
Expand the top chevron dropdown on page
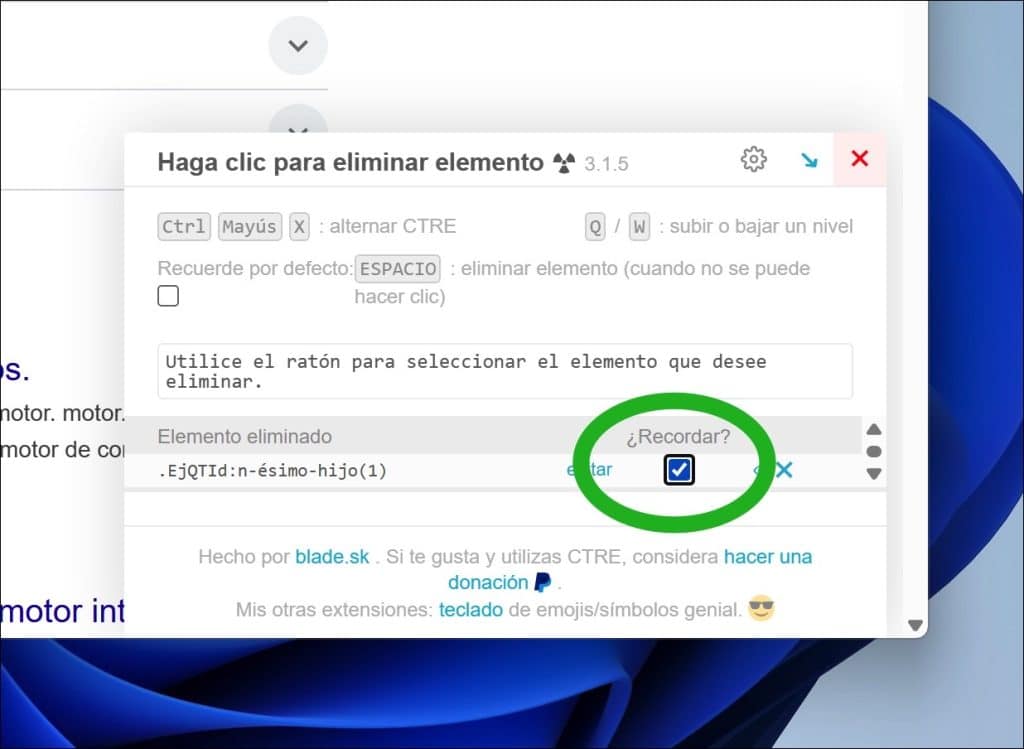pyautogui.click(x=298, y=46)
